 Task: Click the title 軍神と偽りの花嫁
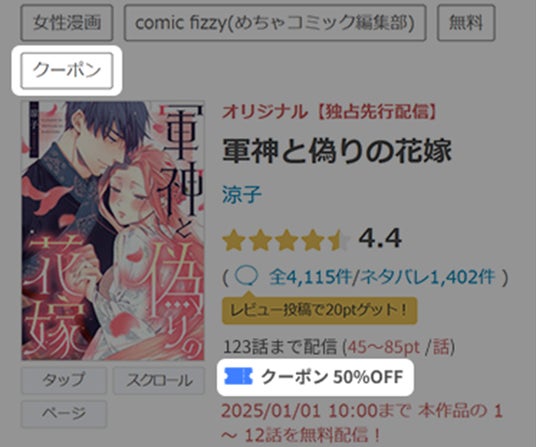pyautogui.click(x=337, y=151)
